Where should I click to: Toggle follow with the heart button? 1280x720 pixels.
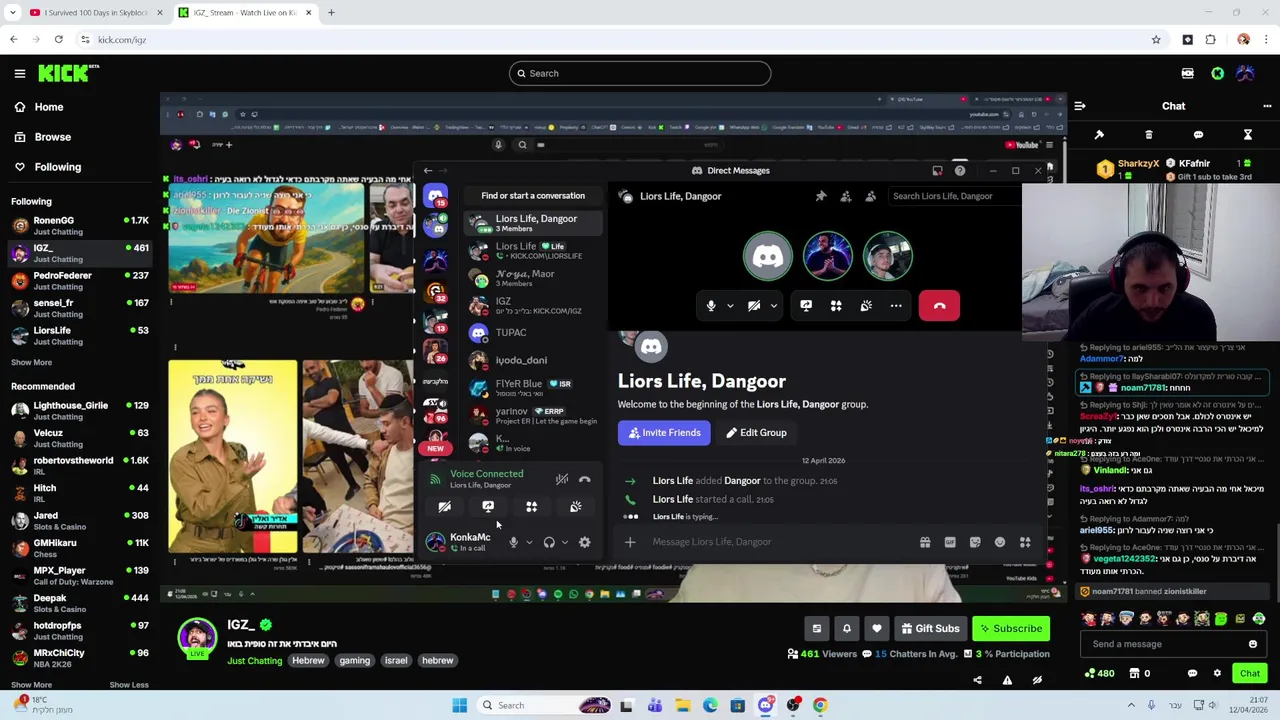coord(877,628)
